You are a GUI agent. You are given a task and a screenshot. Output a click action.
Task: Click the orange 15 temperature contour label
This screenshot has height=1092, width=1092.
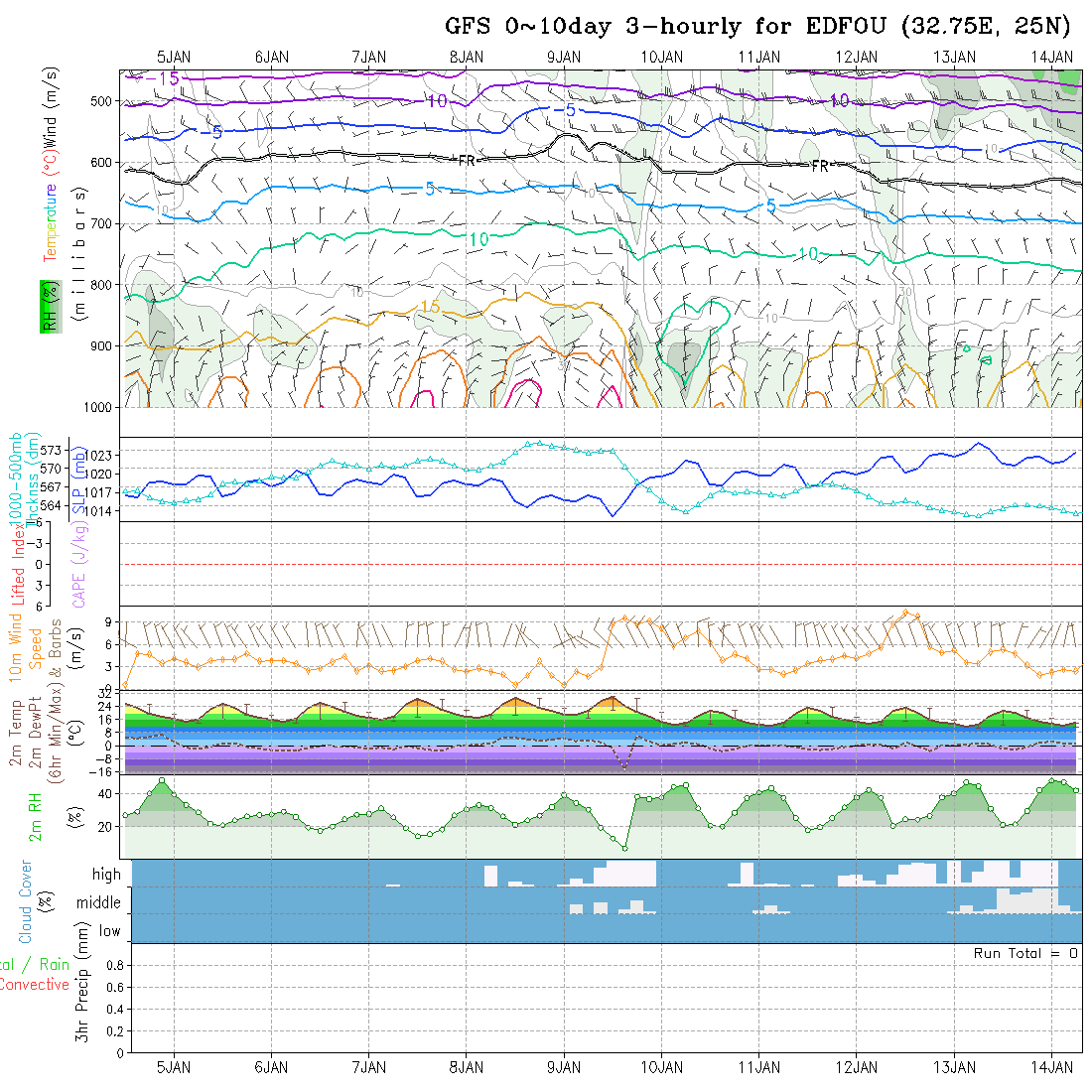coord(429,308)
